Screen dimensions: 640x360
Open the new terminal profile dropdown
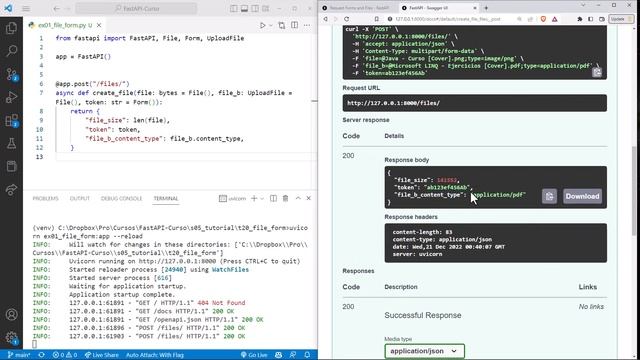tap(262, 198)
